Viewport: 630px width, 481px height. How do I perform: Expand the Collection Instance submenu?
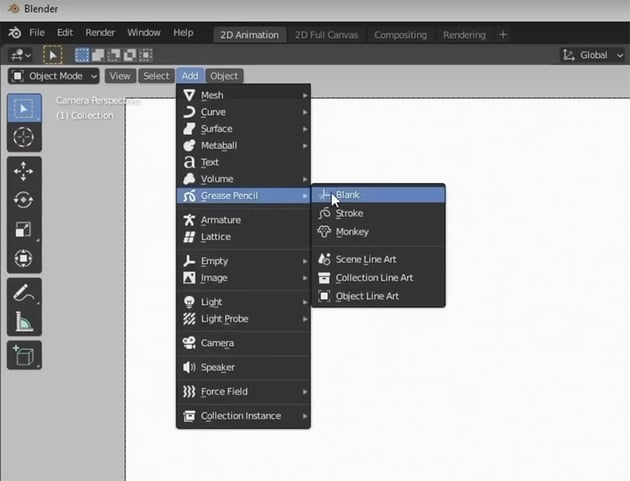243,416
